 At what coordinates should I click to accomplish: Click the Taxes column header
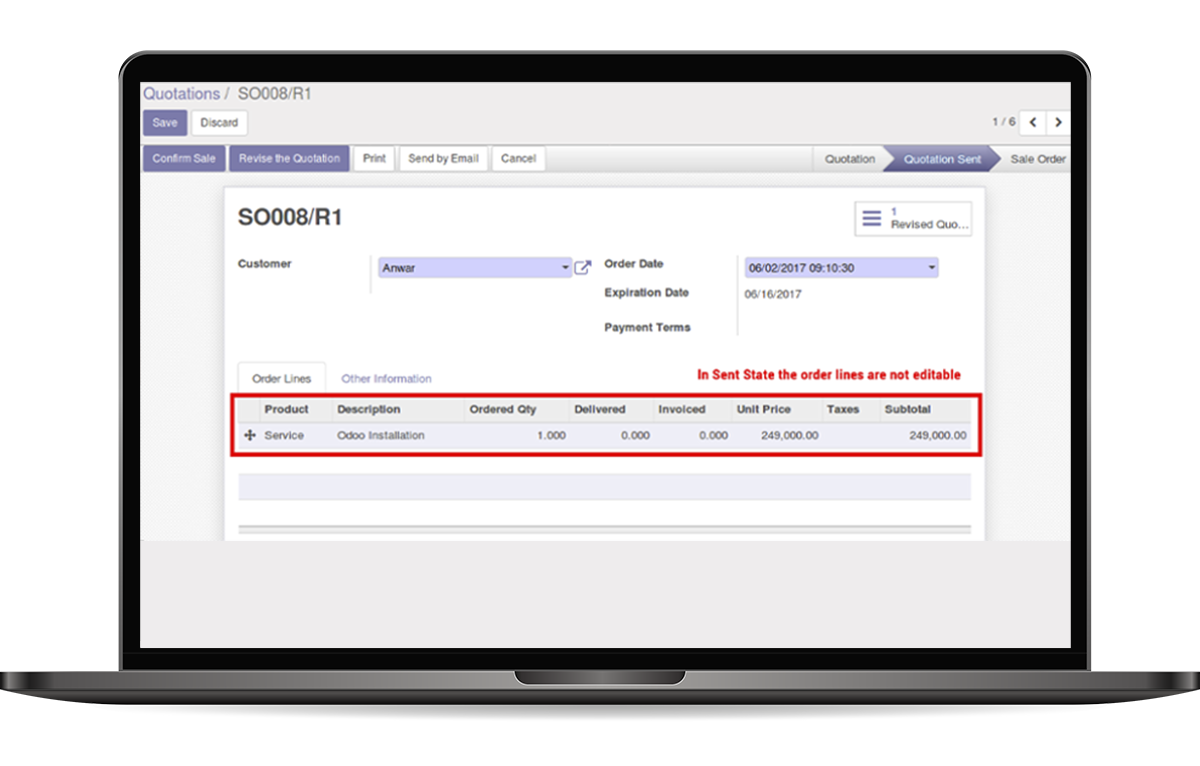843,409
